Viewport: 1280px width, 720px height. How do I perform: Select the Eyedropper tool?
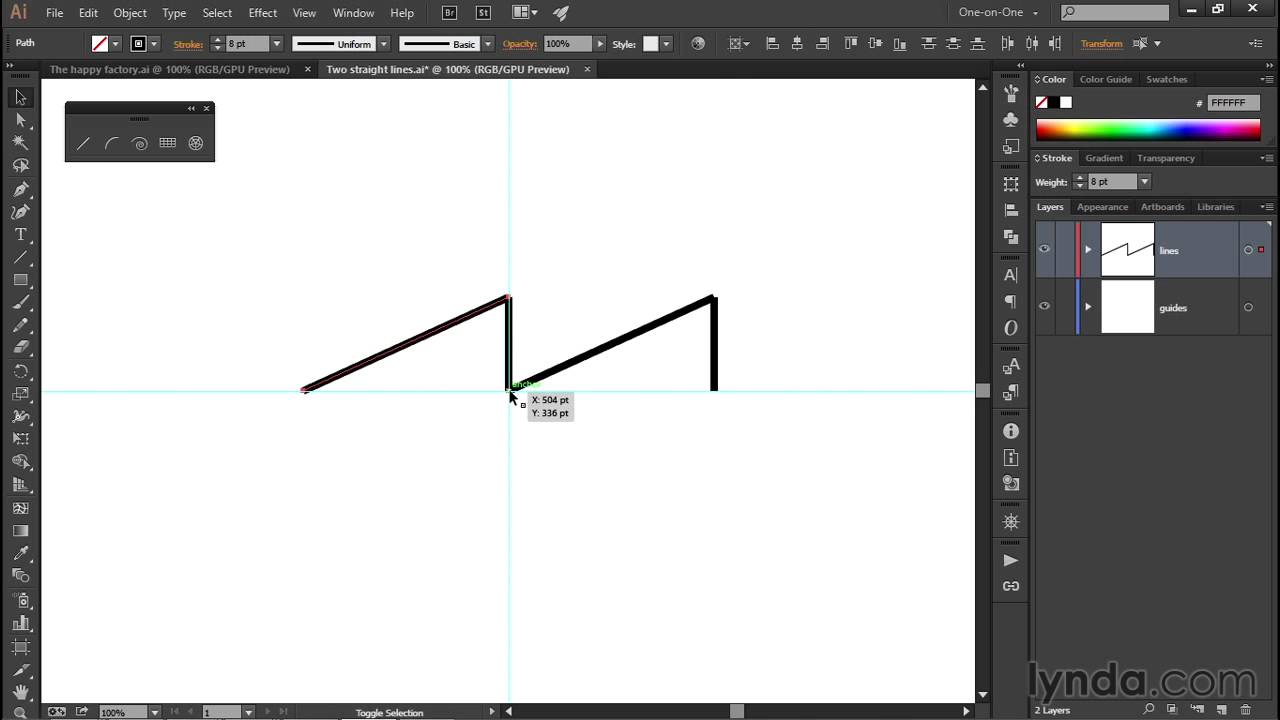point(20,553)
